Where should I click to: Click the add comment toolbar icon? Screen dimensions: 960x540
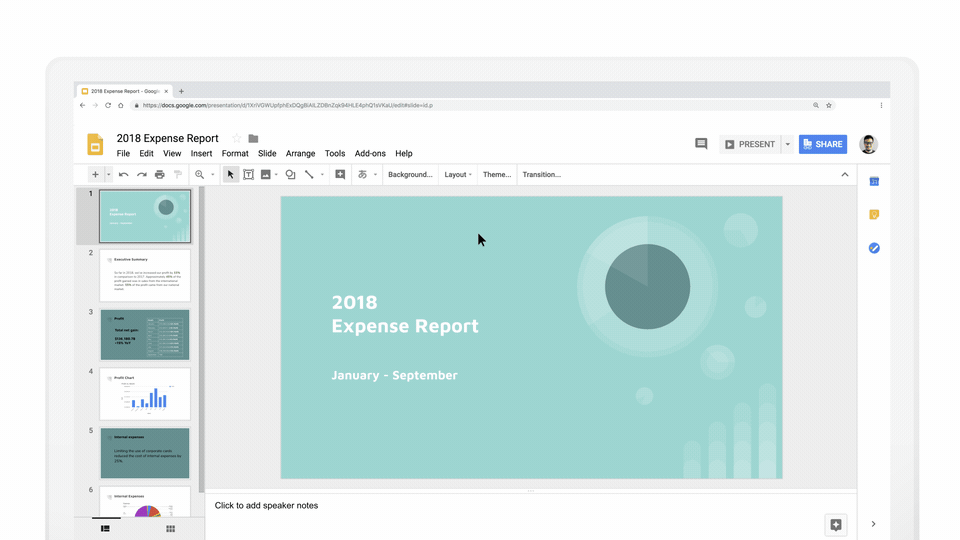click(340, 174)
